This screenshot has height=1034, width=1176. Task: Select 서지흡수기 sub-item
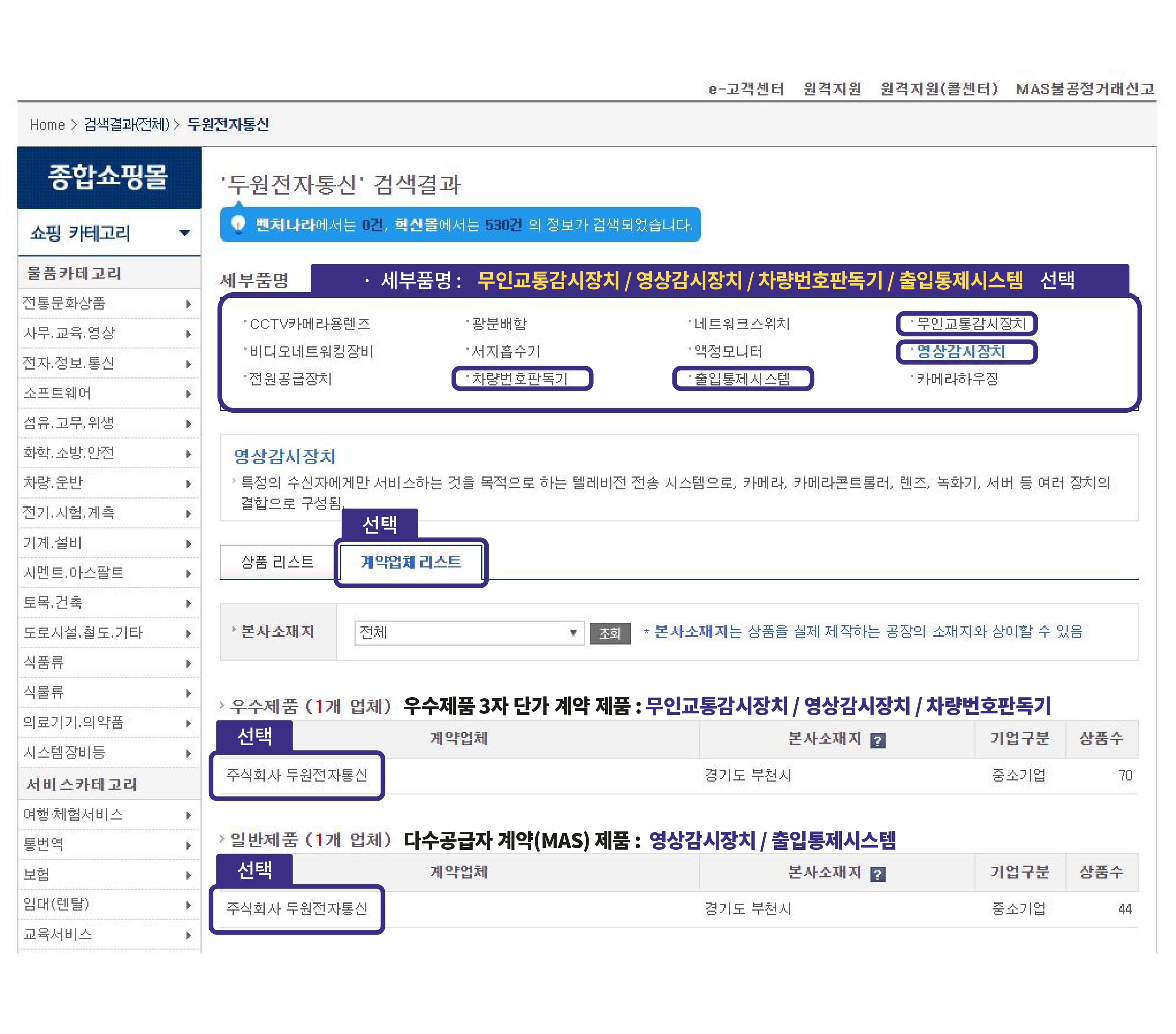[506, 352]
